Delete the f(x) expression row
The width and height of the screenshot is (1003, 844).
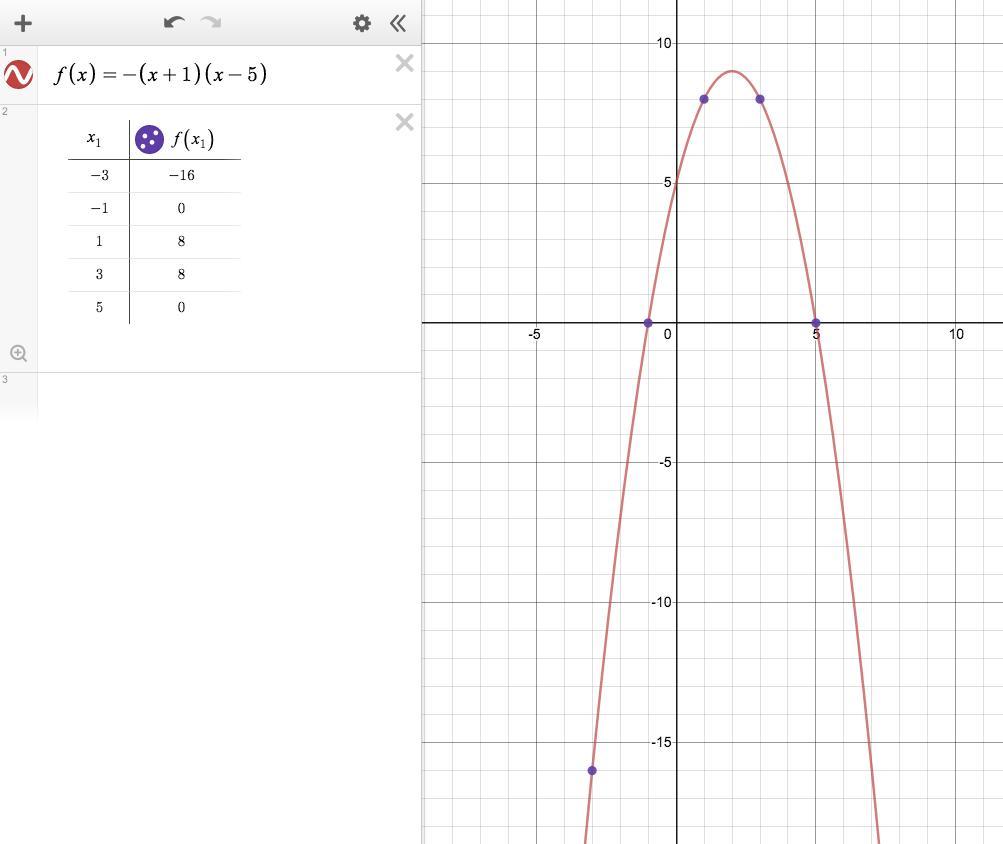tap(404, 63)
